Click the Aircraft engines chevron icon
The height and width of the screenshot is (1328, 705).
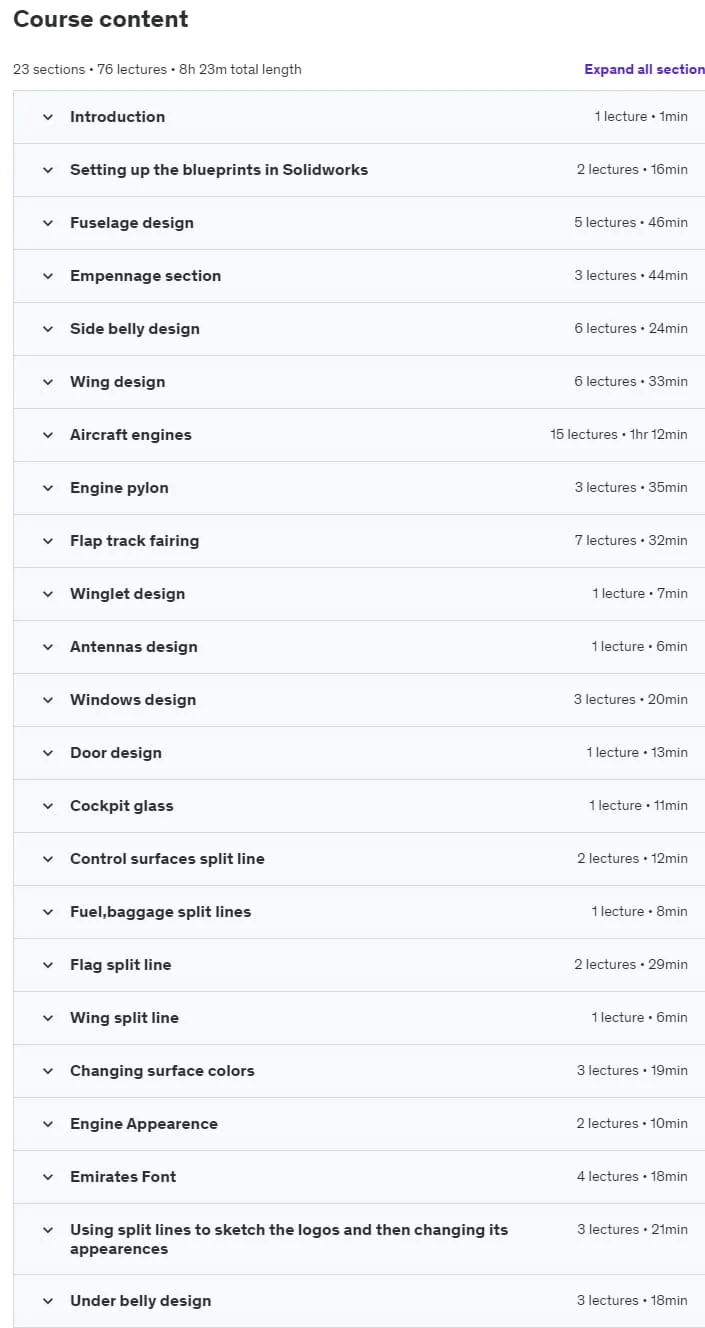(47, 435)
